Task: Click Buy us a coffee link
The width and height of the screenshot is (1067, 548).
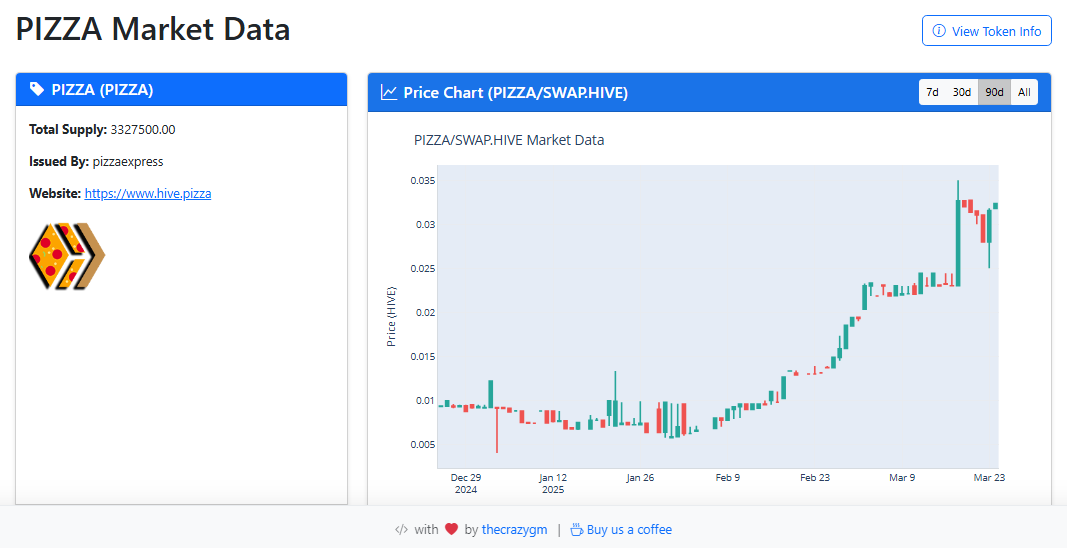Action: point(629,530)
